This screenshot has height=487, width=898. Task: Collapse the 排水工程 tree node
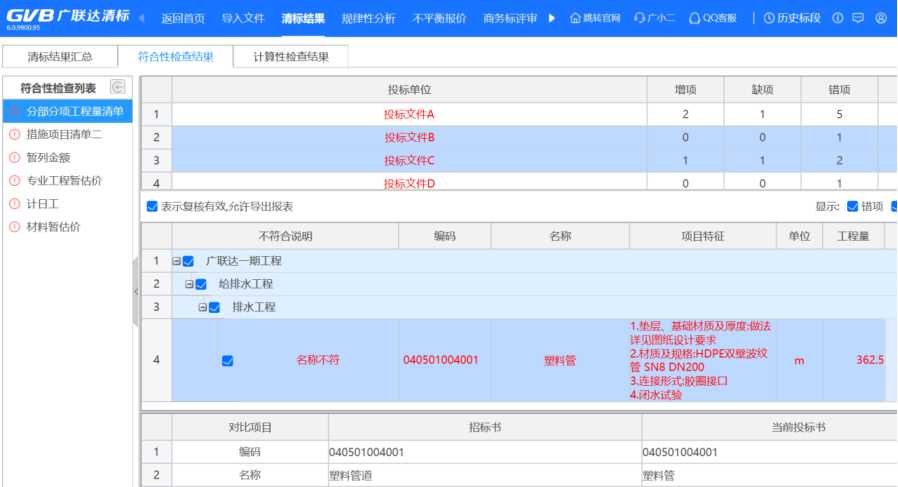click(201, 307)
